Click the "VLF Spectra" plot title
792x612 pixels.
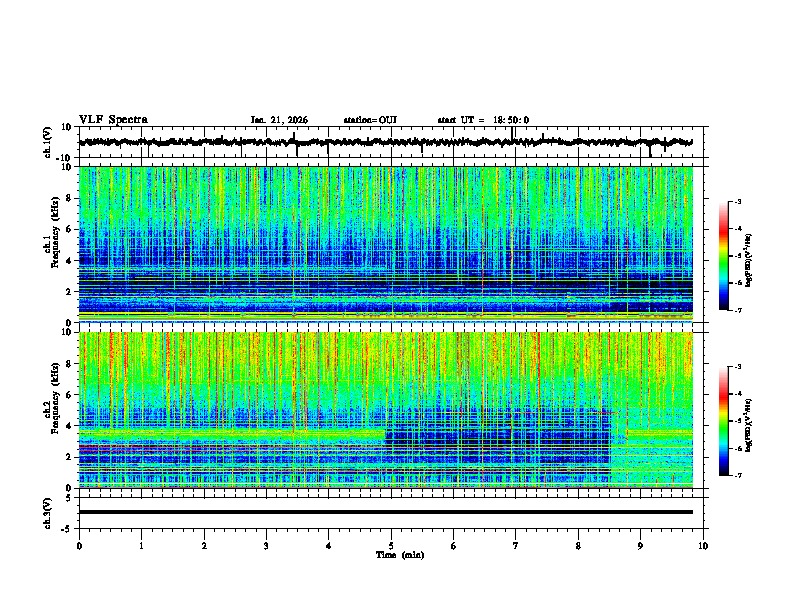pyautogui.click(x=113, y=120)
